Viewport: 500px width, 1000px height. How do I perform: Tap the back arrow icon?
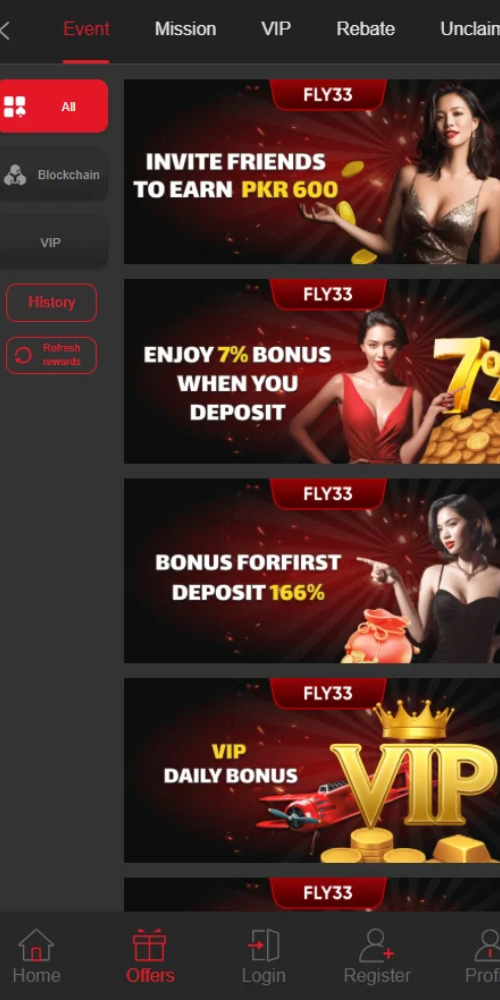coord(5,29)
